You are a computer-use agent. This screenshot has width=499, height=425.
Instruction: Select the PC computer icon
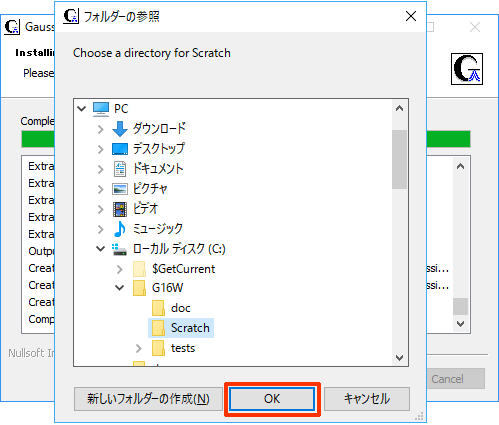(x=101, y=109)
